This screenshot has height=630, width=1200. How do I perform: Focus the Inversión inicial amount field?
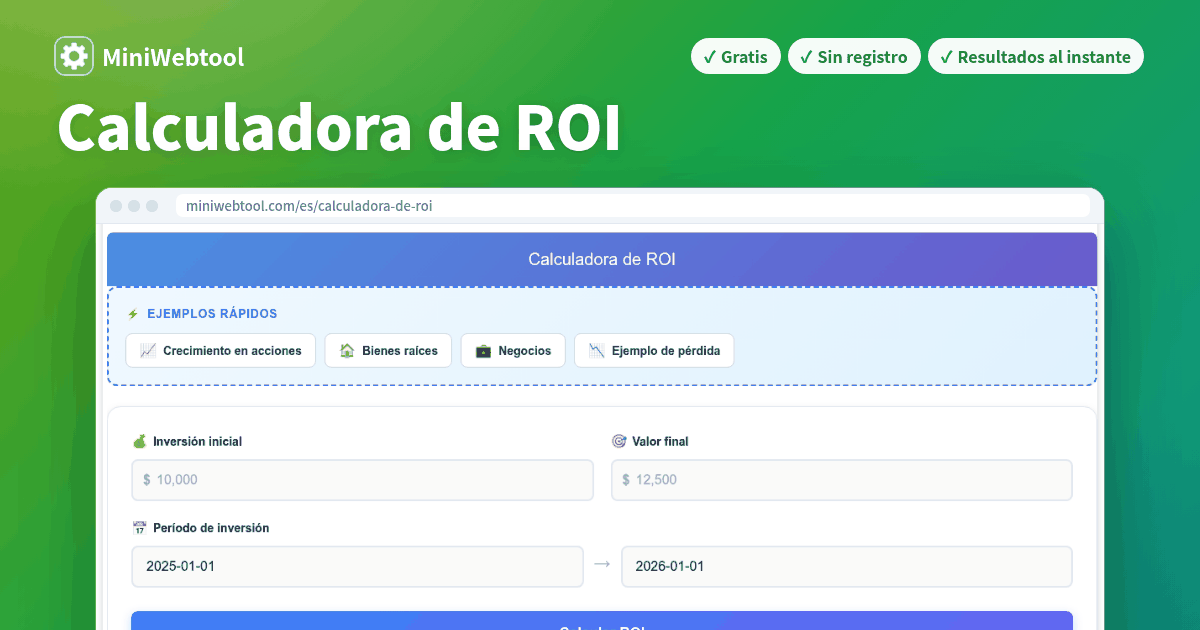(x=362, y=480)
